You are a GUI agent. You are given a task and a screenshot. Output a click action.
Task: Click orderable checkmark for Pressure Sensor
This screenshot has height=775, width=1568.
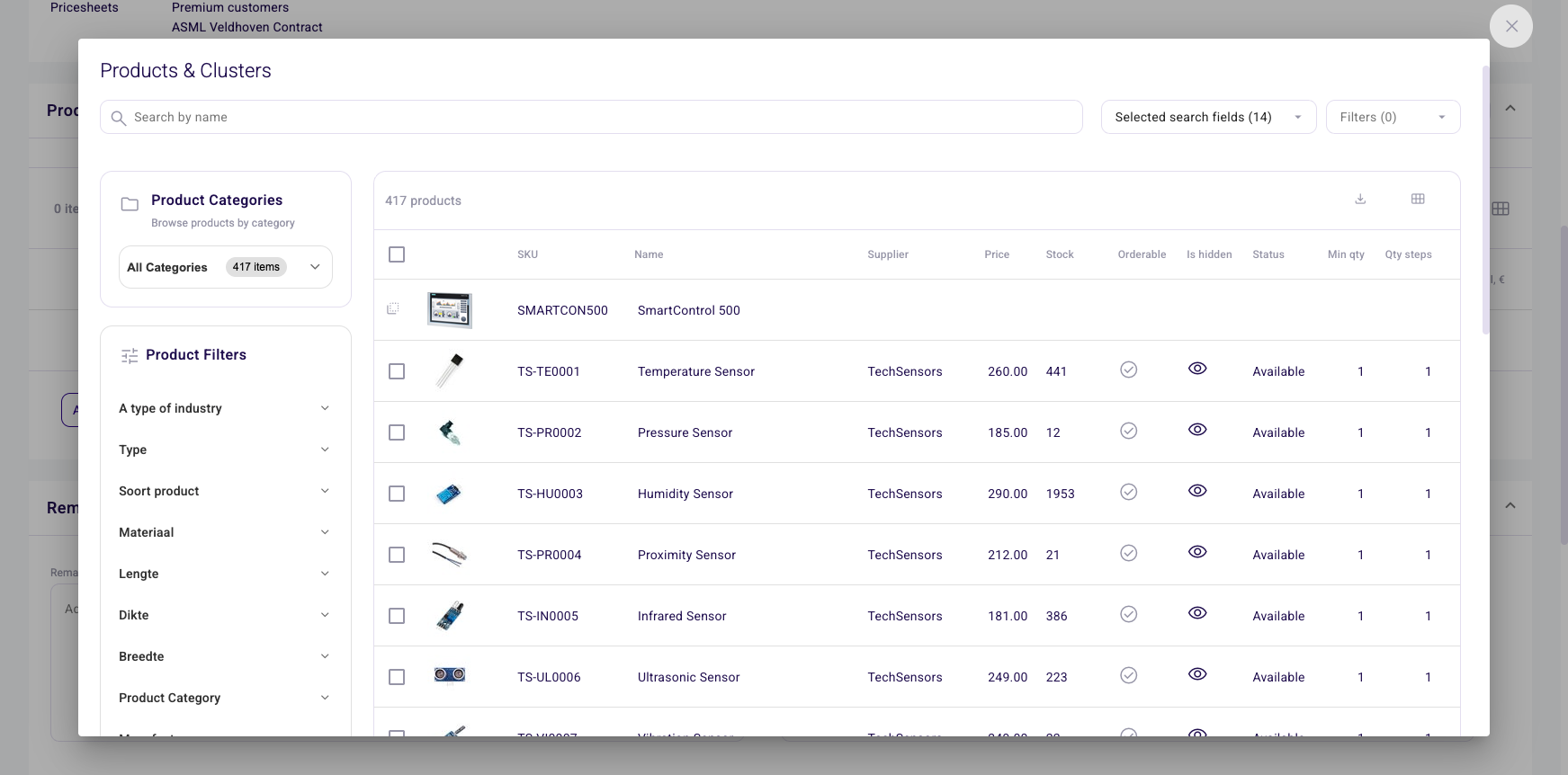1128,431
